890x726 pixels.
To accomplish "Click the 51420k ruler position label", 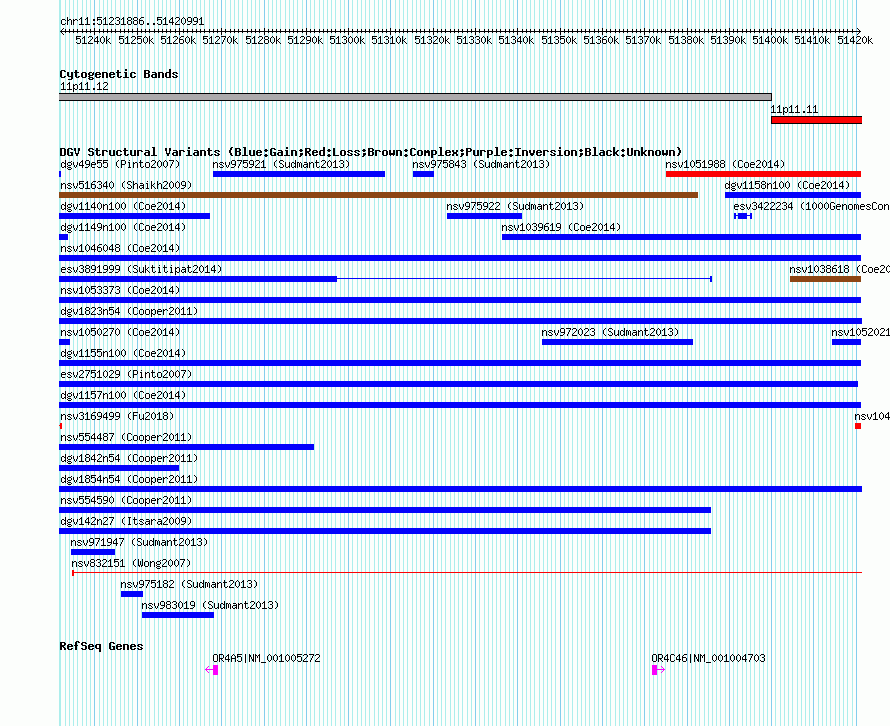I will tap(855, 40).
